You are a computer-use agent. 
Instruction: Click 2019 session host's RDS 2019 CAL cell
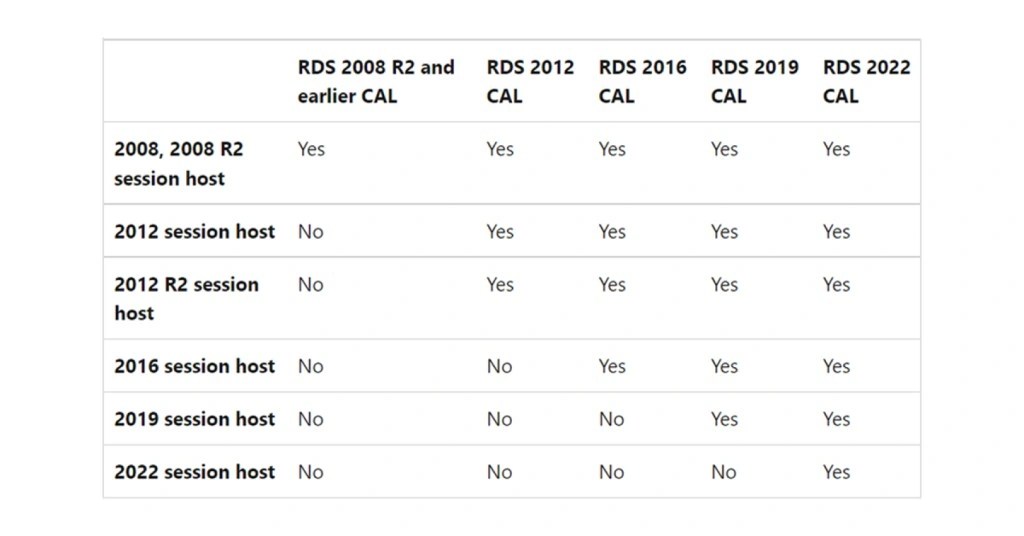pos(724,419)
